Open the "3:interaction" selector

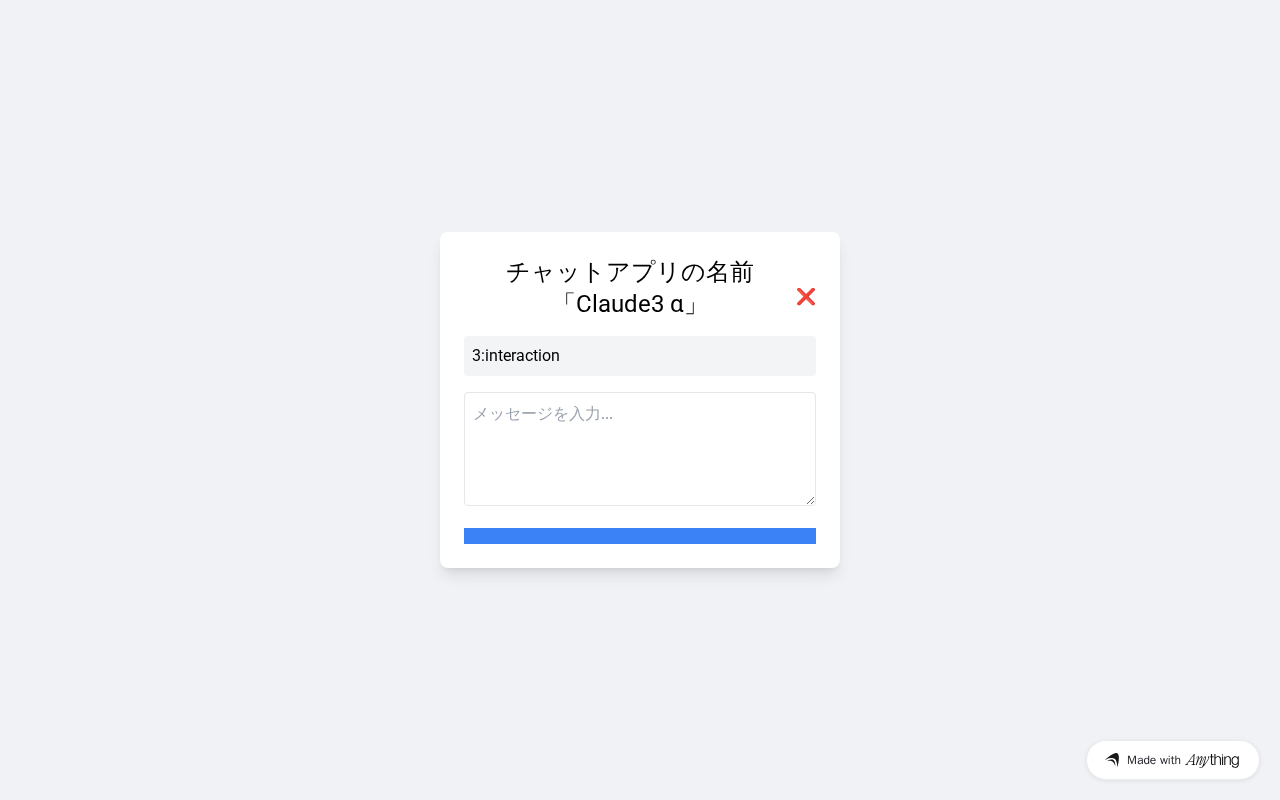point(640,356)
